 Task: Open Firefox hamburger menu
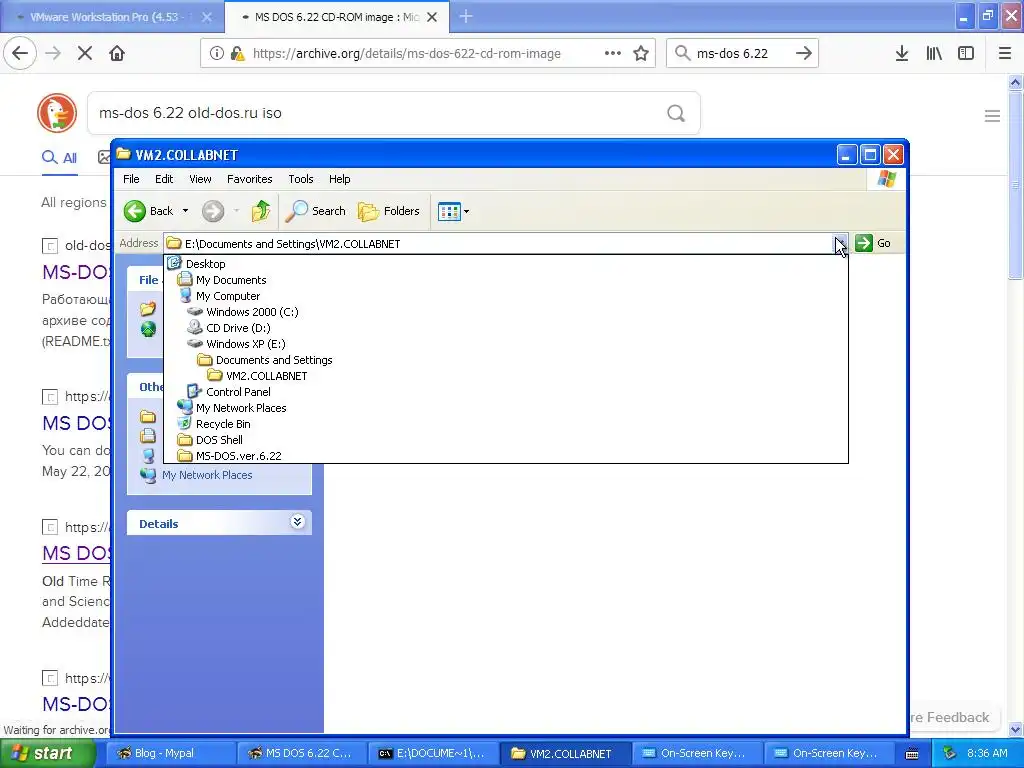1005,54
